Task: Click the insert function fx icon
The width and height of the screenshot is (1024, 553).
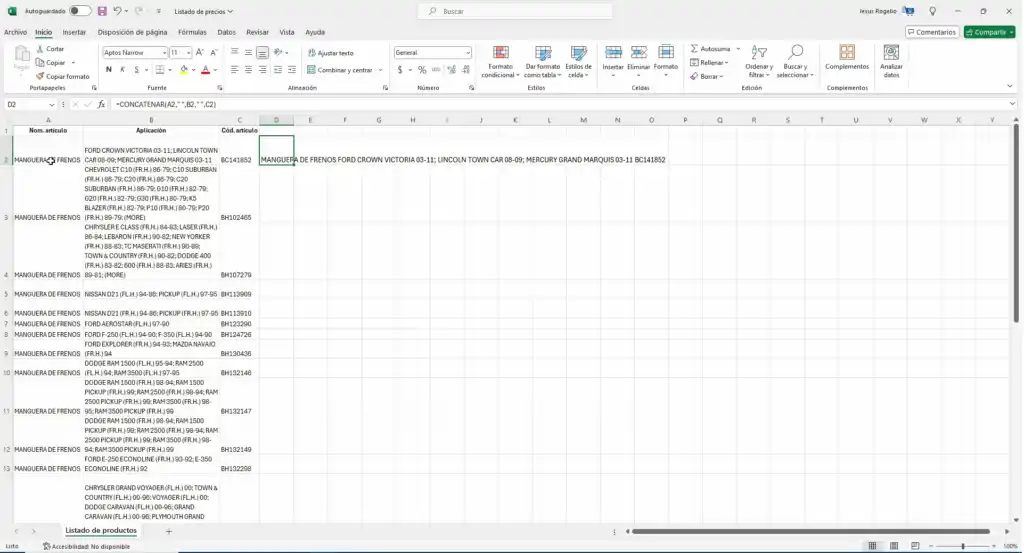Action: [101, 104]
